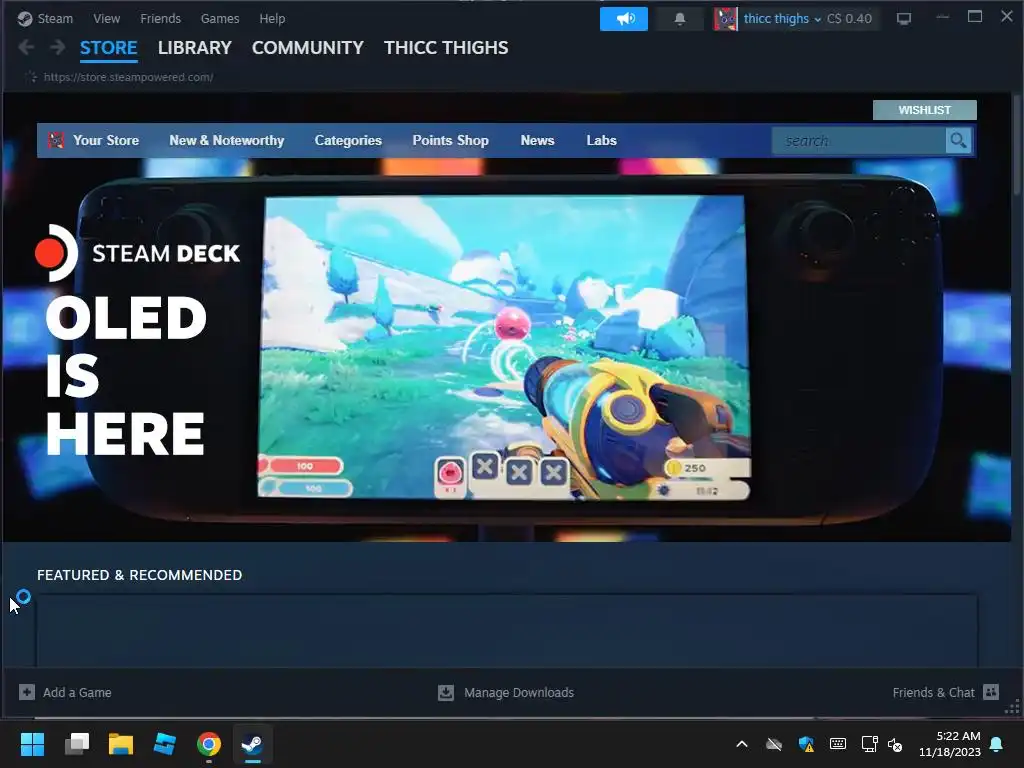The image size is (1024, 768).
Task: Go to the Points Shop
Action: click(x=451, y=140)
